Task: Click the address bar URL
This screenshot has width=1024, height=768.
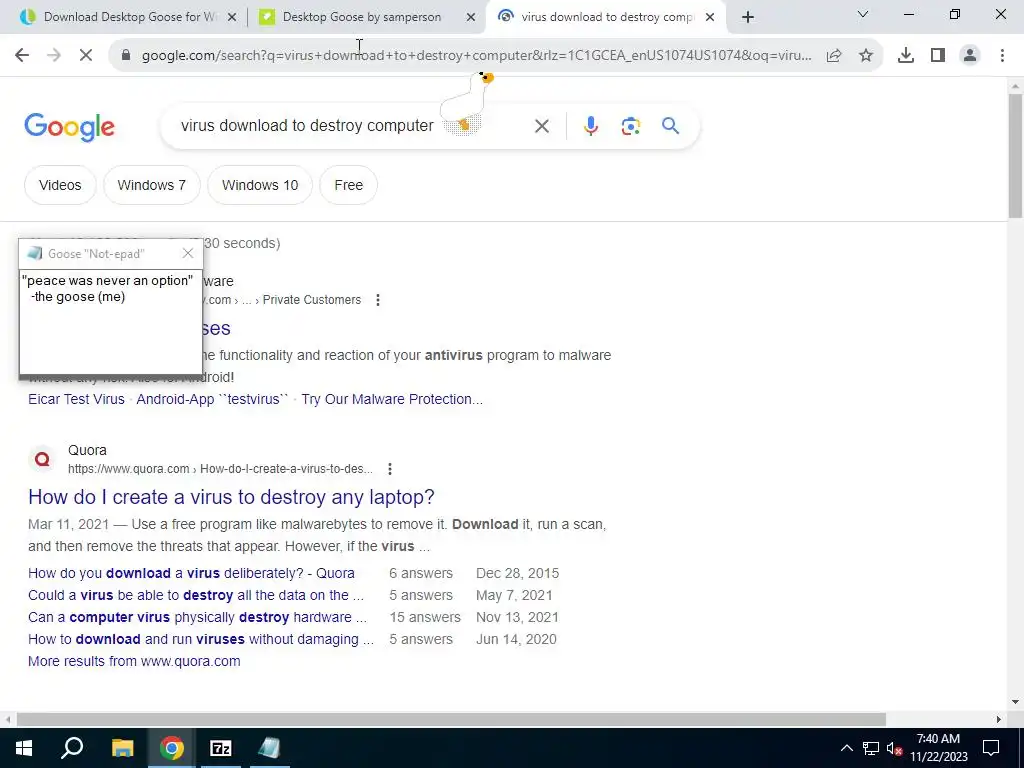Action: [477, 56]
